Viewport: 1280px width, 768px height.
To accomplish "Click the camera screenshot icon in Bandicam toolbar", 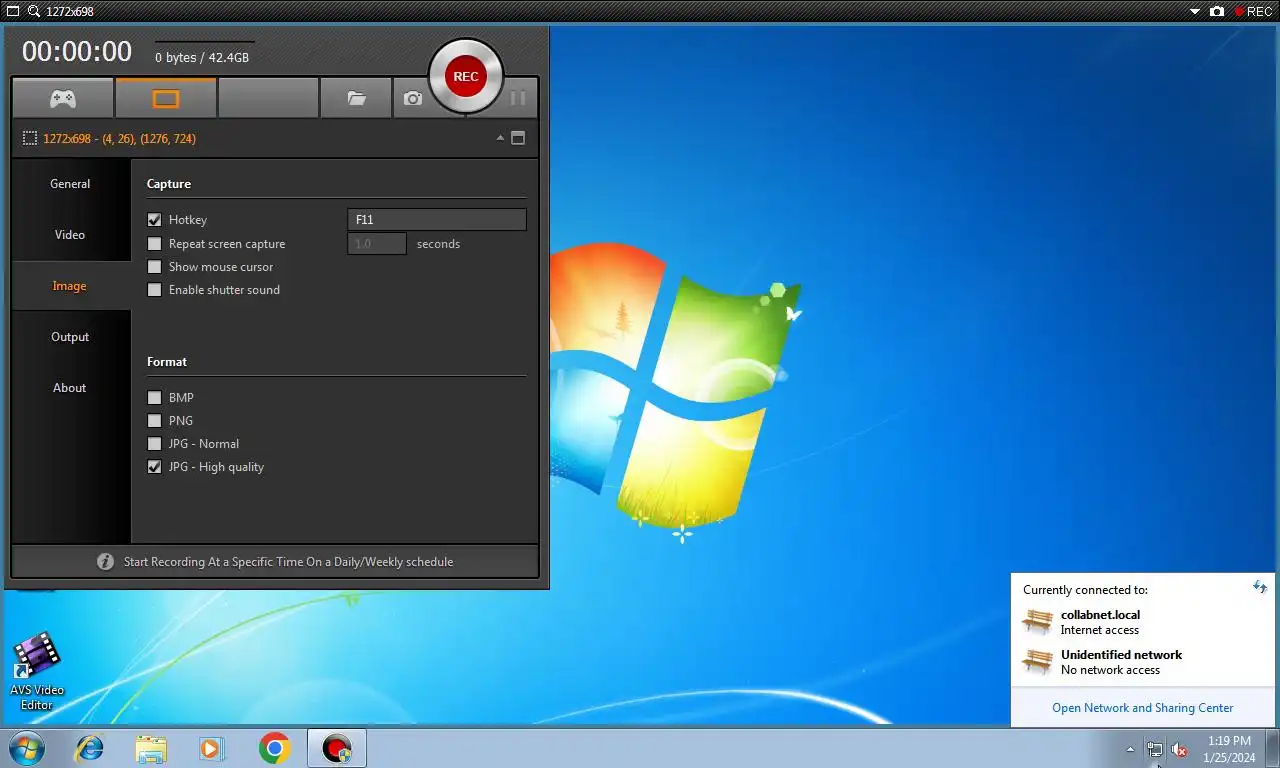I will [413, 99].
